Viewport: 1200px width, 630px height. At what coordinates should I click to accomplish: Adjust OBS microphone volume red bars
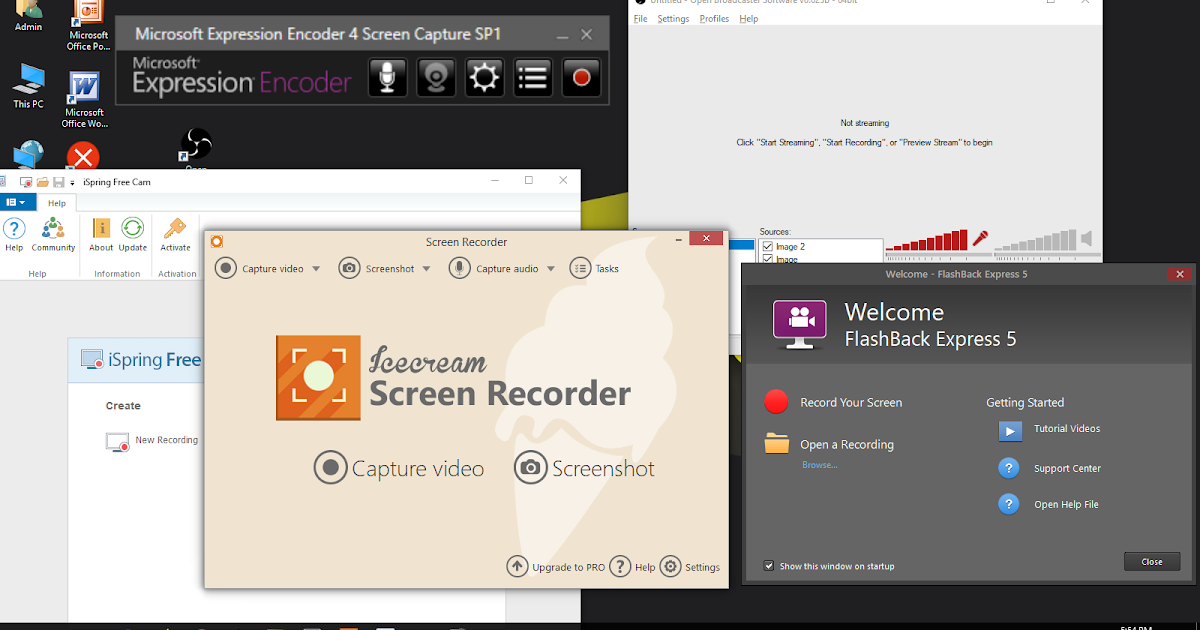pyautogui.click(x=927, y=240)
